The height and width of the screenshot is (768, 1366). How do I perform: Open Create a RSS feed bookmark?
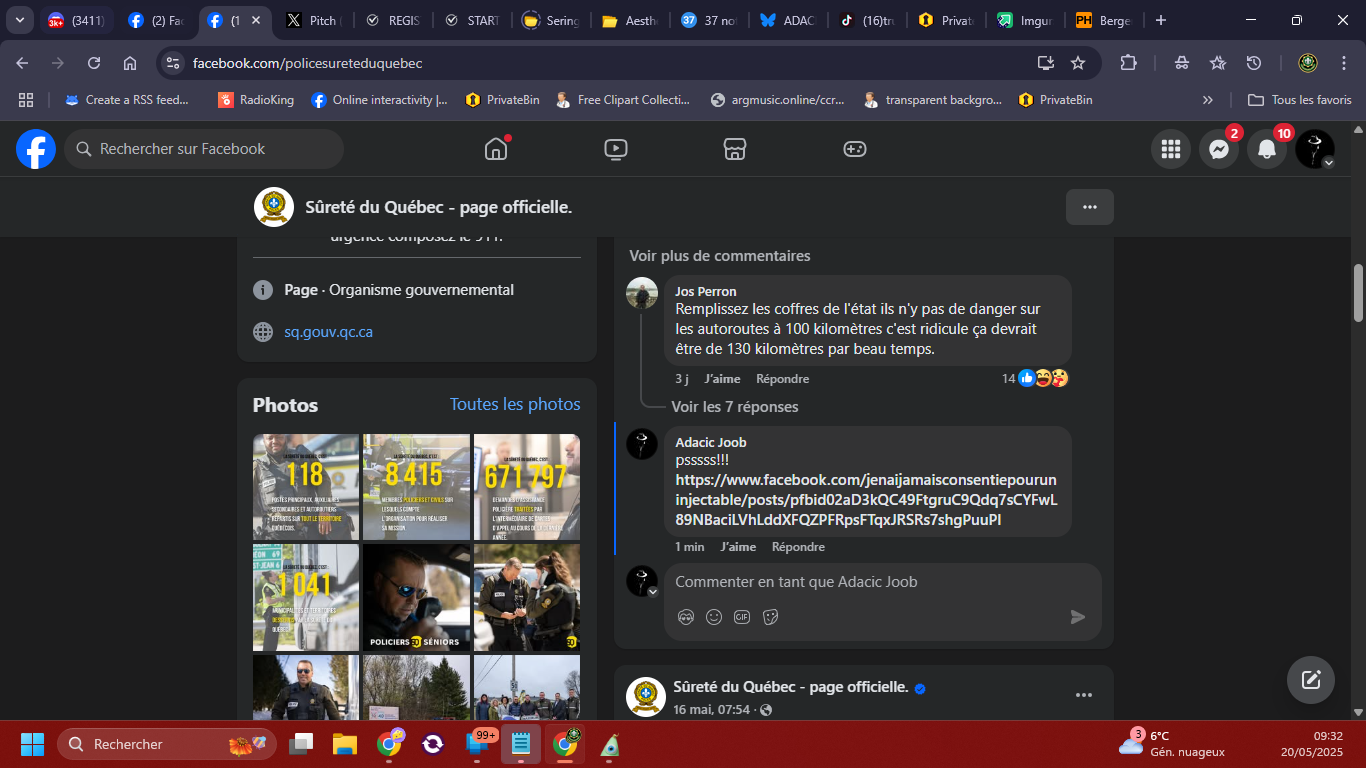[127, 100]
